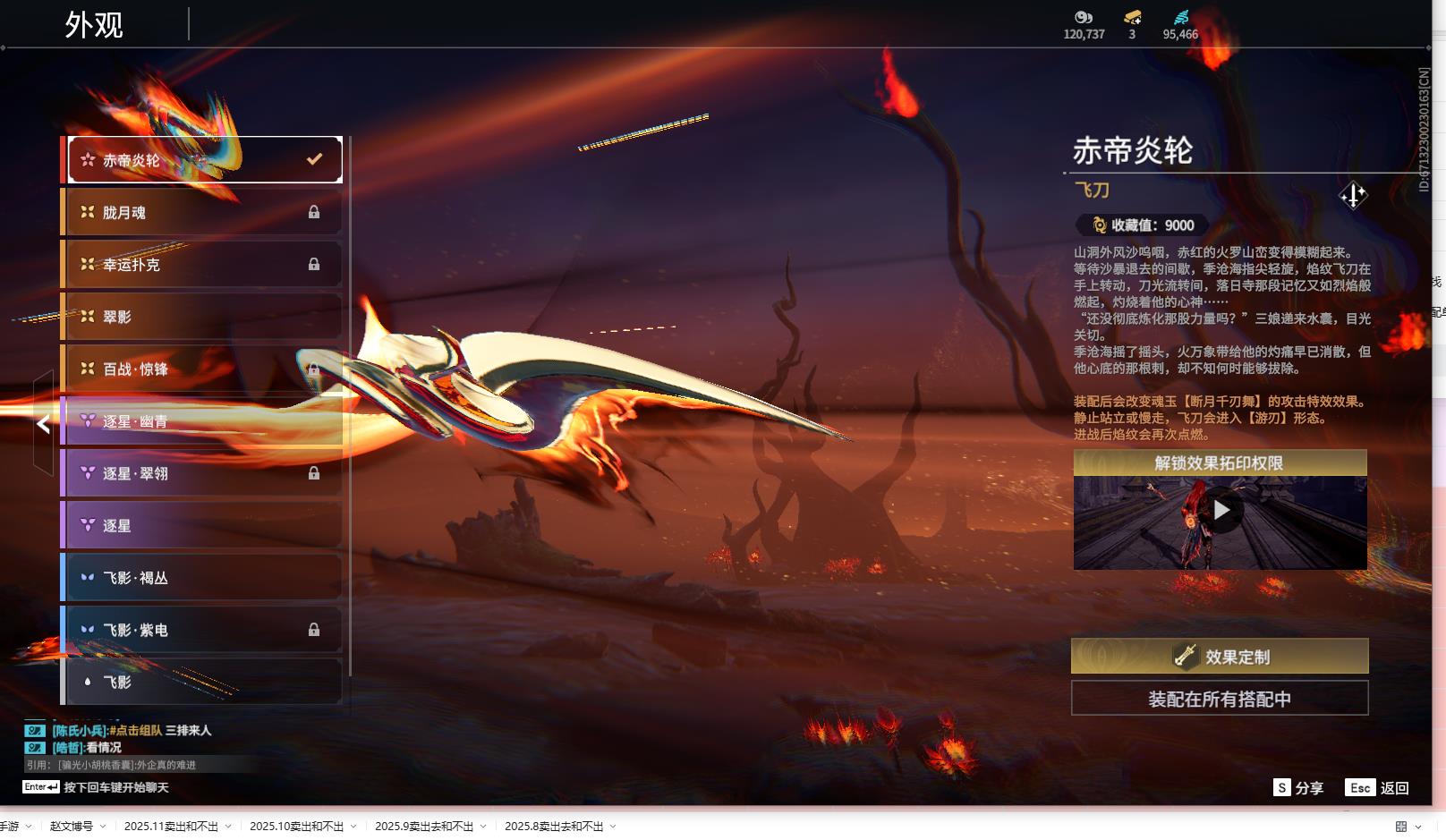
Task: Open 效果定制 effect customization
Action: (x=1220, y=657)
